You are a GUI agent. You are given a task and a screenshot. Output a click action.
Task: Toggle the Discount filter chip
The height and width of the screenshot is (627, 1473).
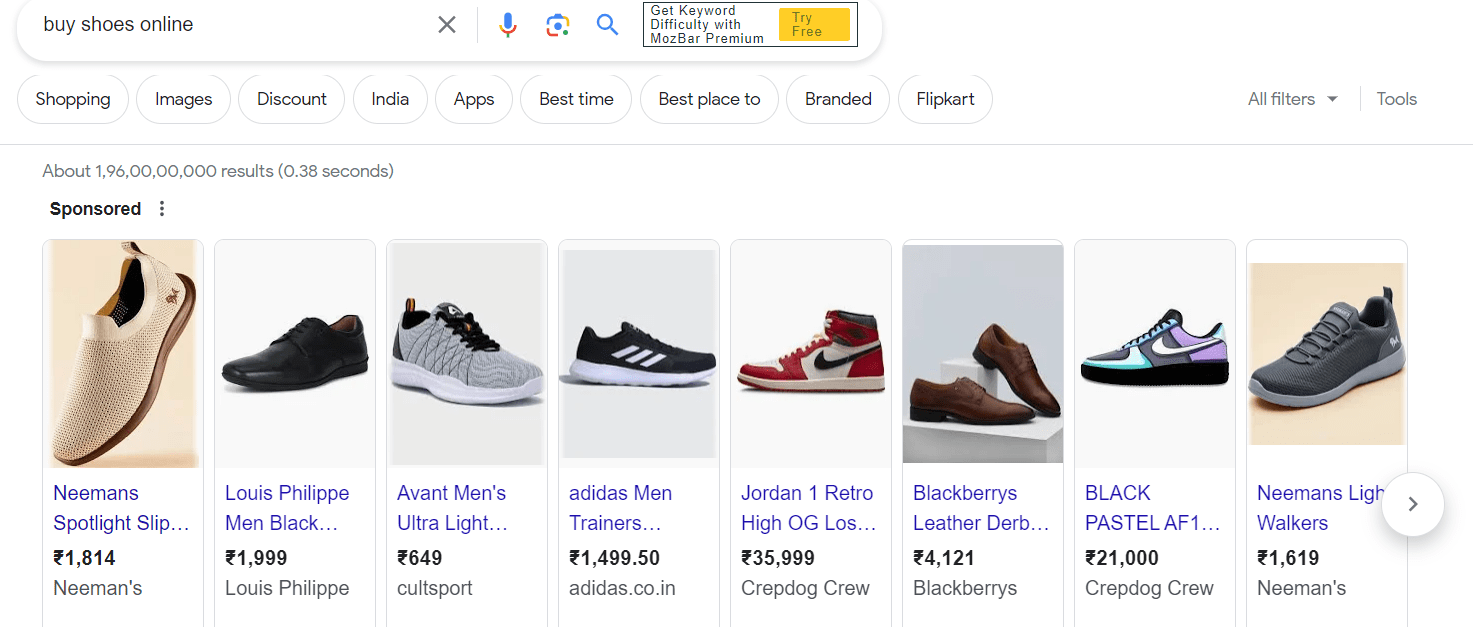tap(291, 99)
